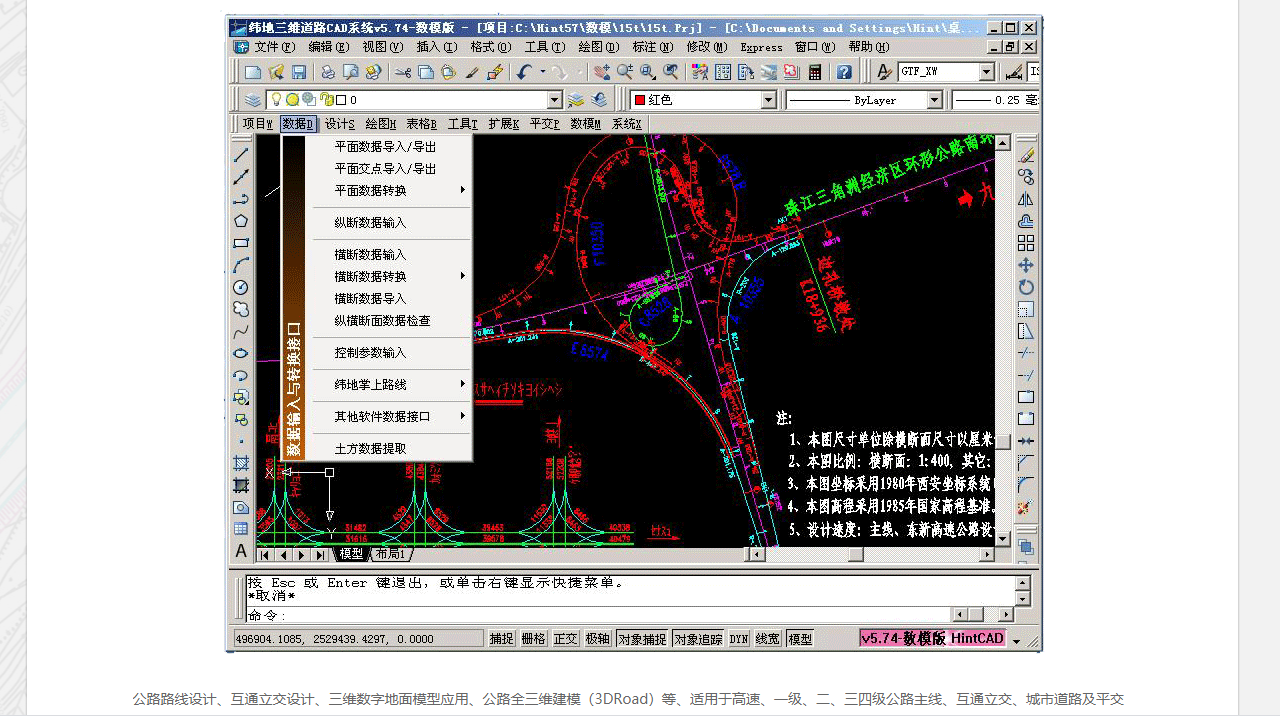Open the QuickCalc calculator
Image resolution: width=1280 pixels, height=720 pixels.
point(815,71)
